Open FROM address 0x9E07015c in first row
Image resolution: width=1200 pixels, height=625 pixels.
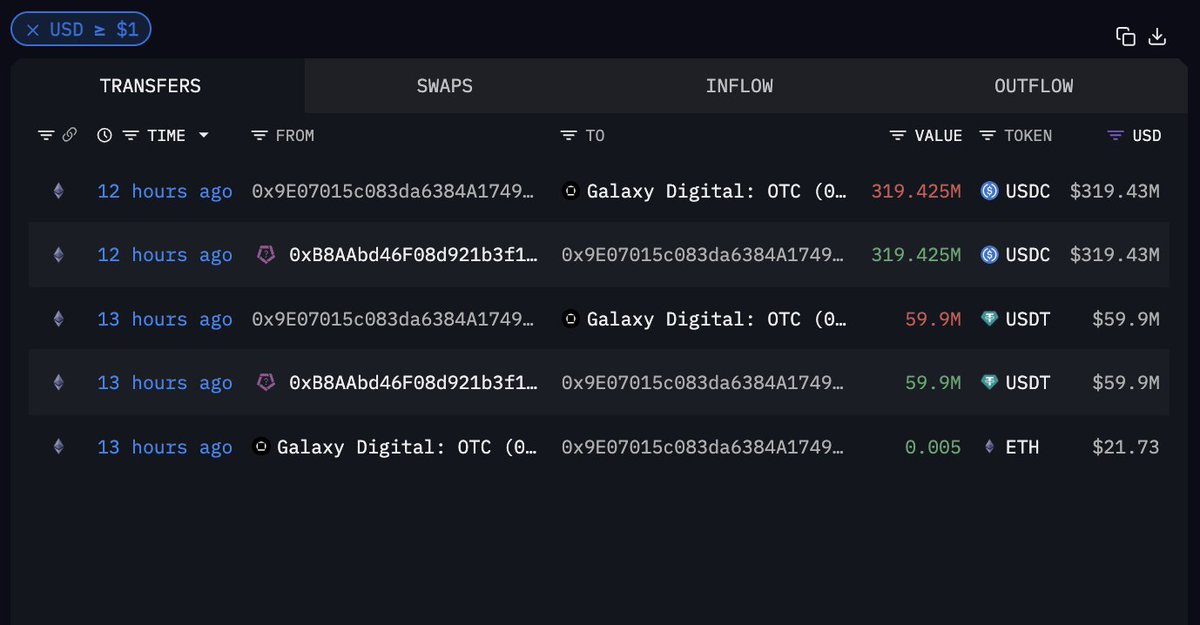point(395,191)
